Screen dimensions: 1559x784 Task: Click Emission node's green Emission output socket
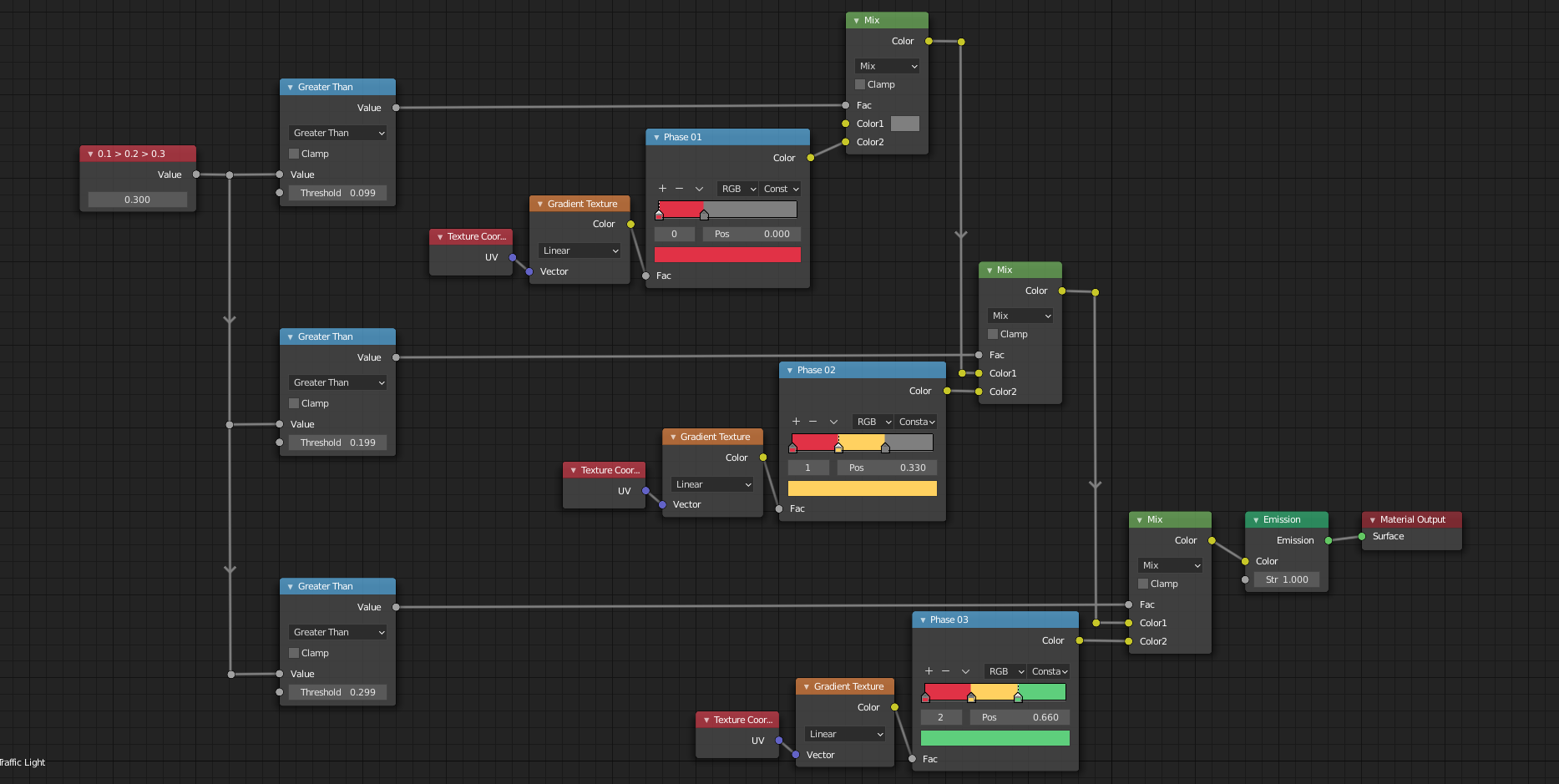point(1329,540)
